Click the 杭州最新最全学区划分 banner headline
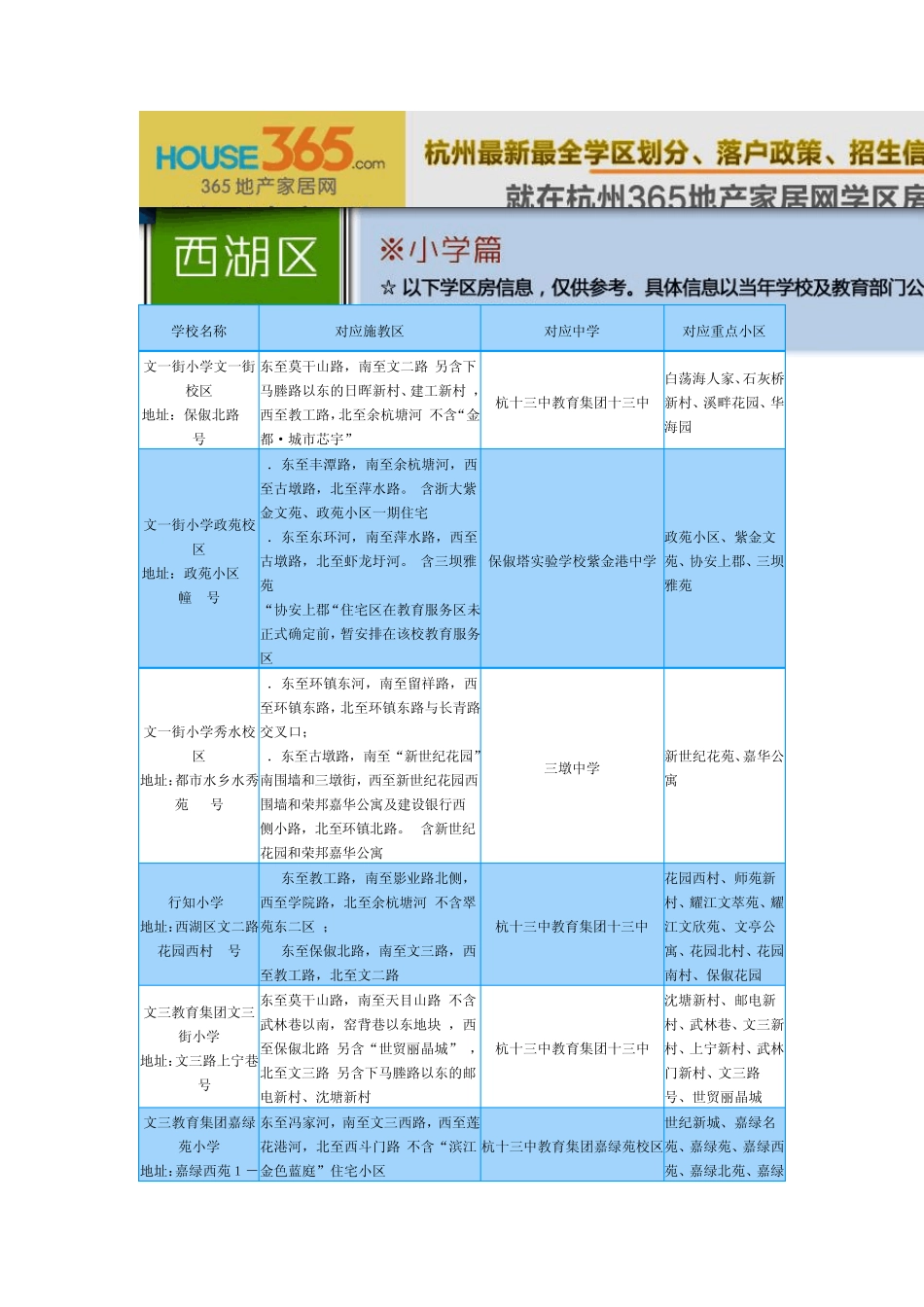 pyautogui.click(x=673, y=154)
